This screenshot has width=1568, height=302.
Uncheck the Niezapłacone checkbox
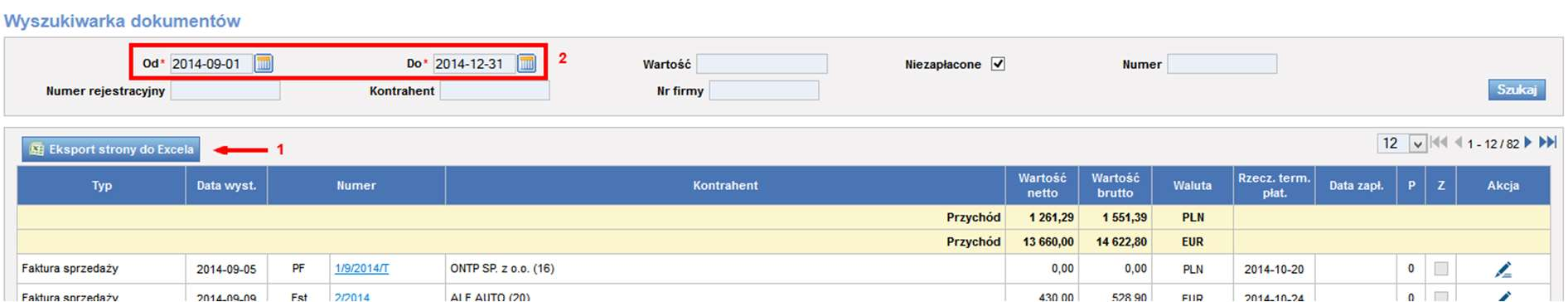[x=998, y=64]
